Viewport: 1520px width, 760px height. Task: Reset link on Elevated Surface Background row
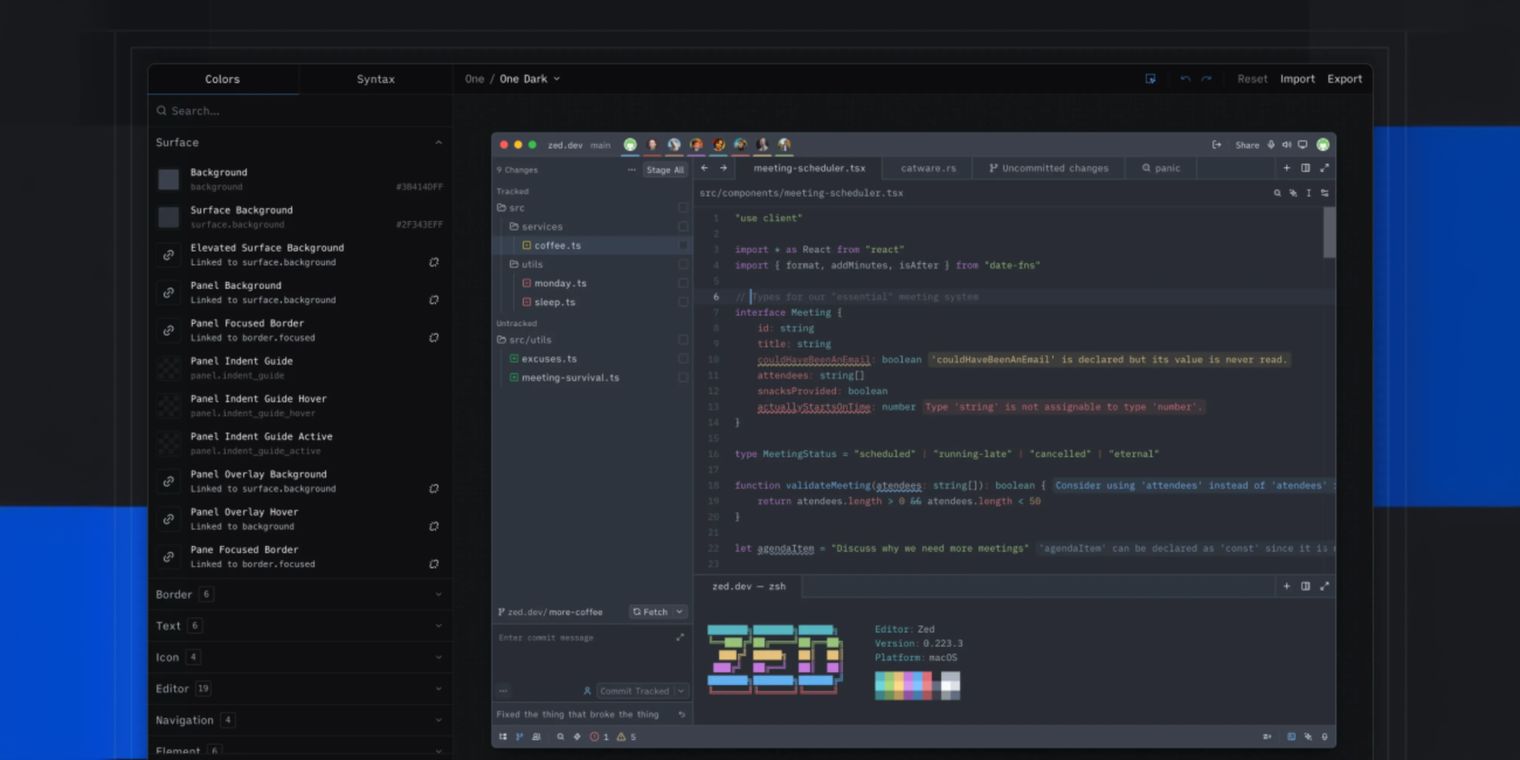434,262
